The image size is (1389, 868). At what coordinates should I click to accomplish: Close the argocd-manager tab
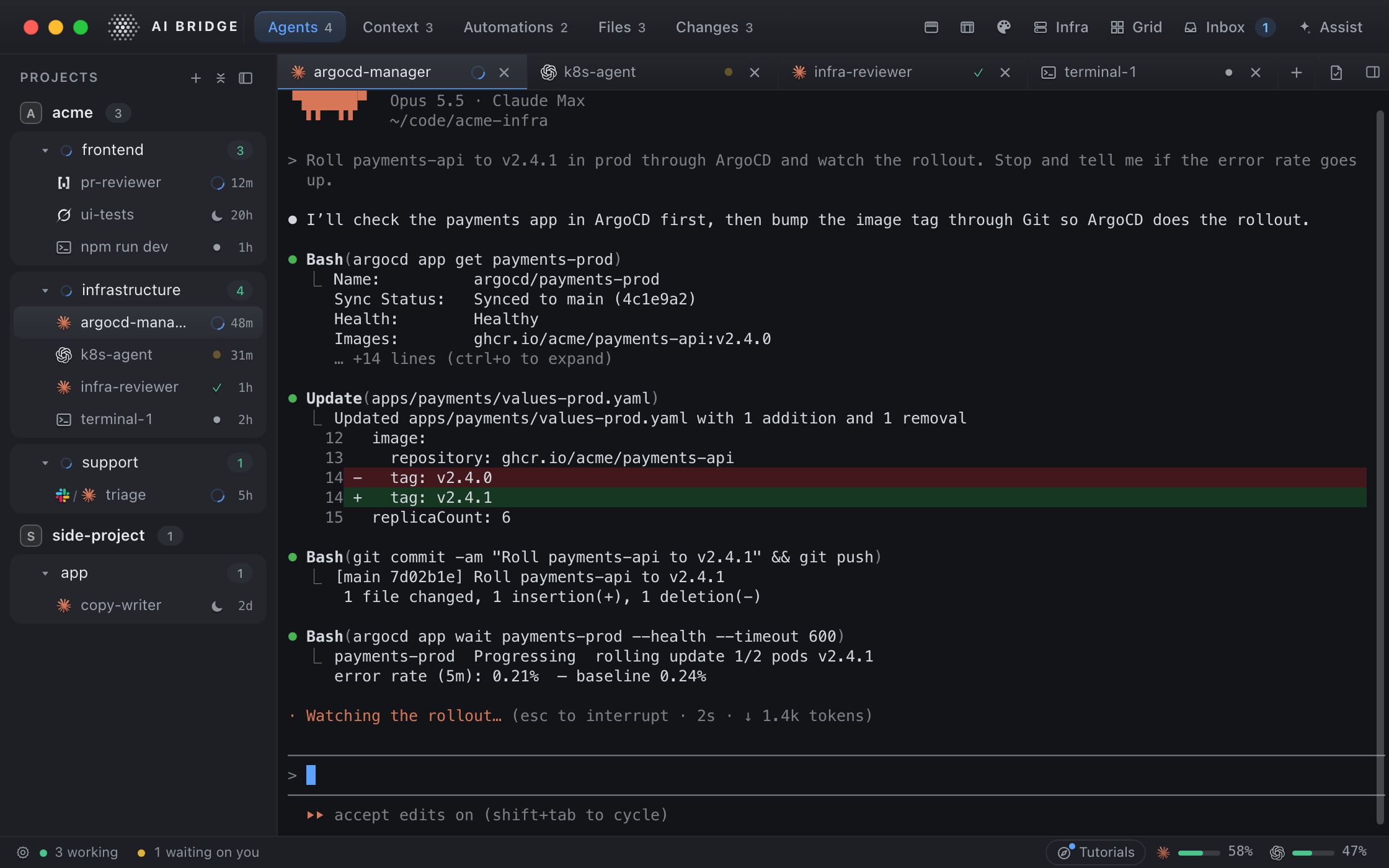click(504, 73)
